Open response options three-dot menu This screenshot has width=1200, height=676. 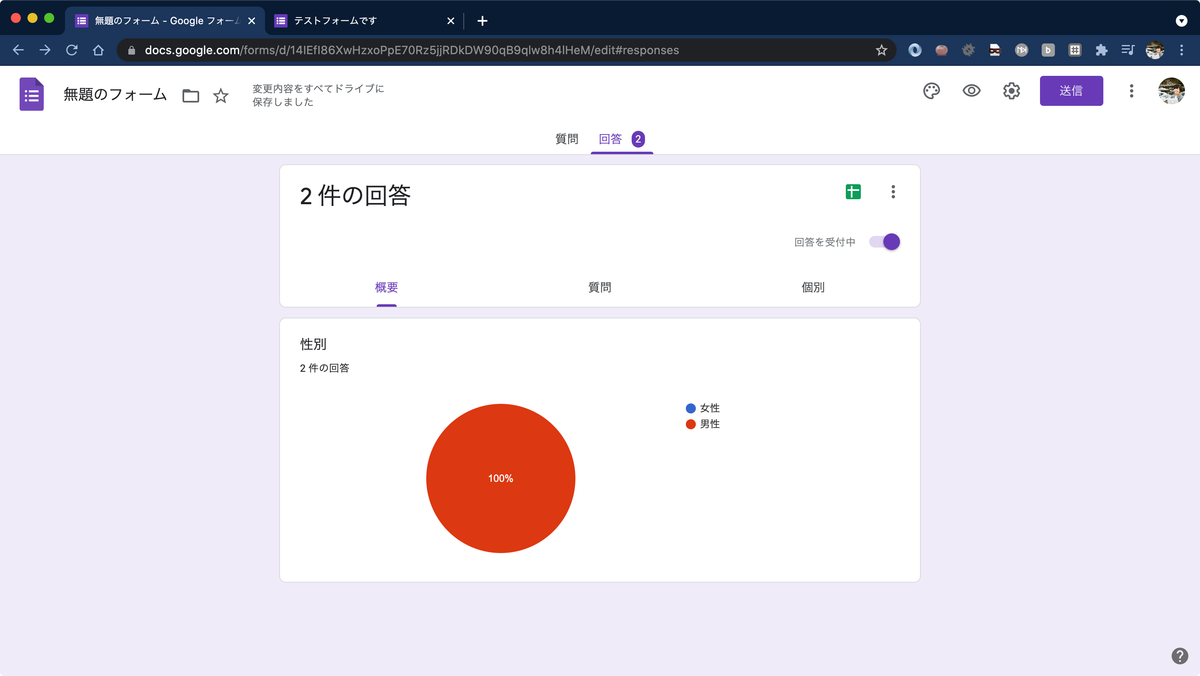coord(893,192)
